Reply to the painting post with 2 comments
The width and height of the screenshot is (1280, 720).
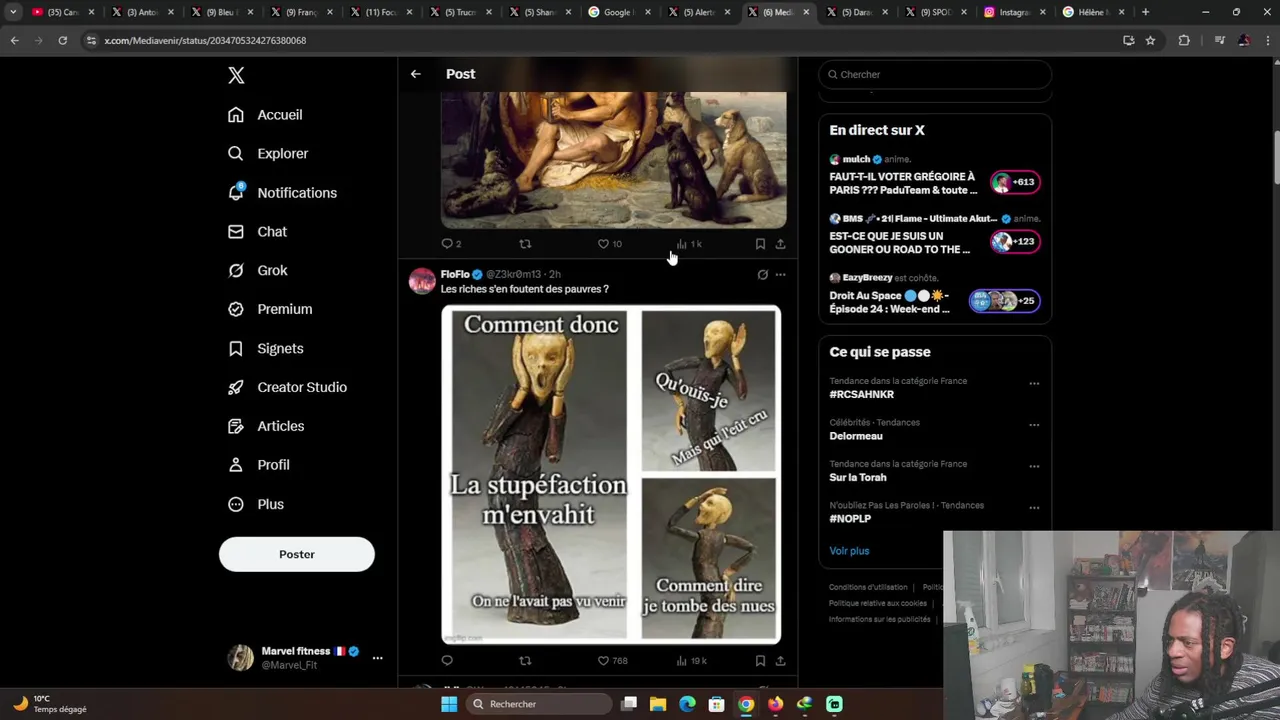pyautogui.click(x=451, y=244)
